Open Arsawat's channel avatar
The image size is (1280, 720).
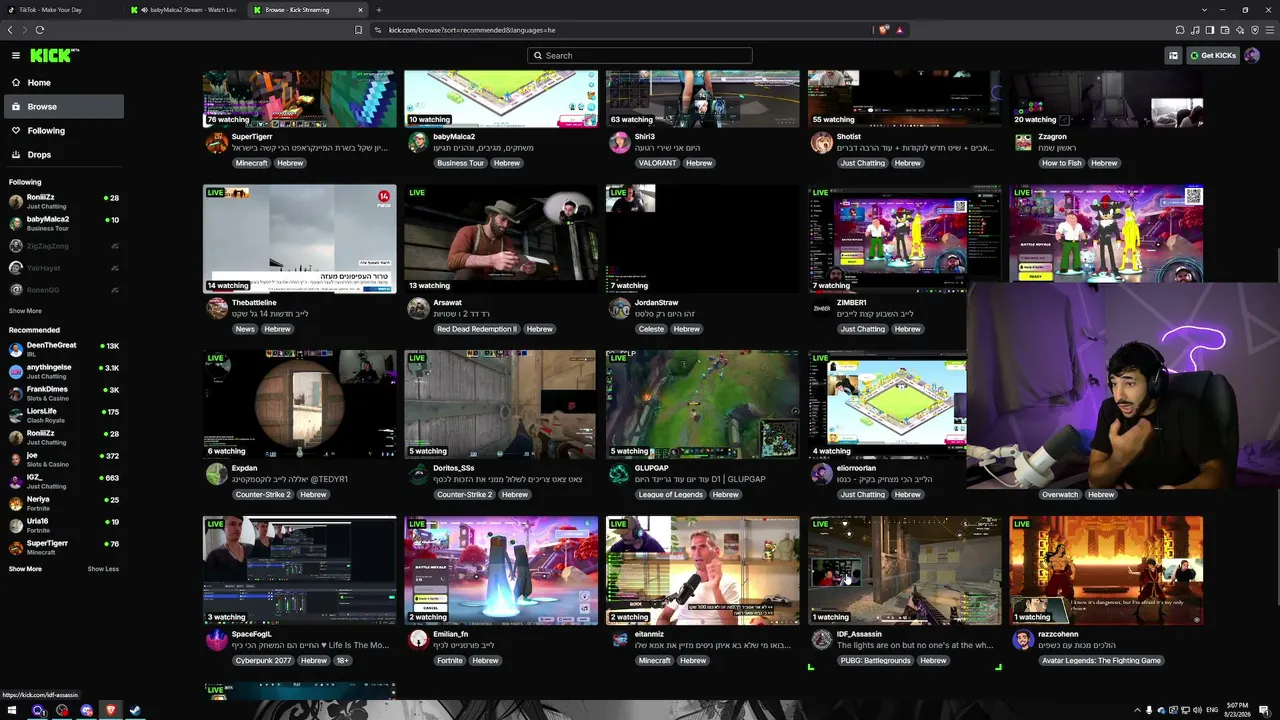(418, 308)
